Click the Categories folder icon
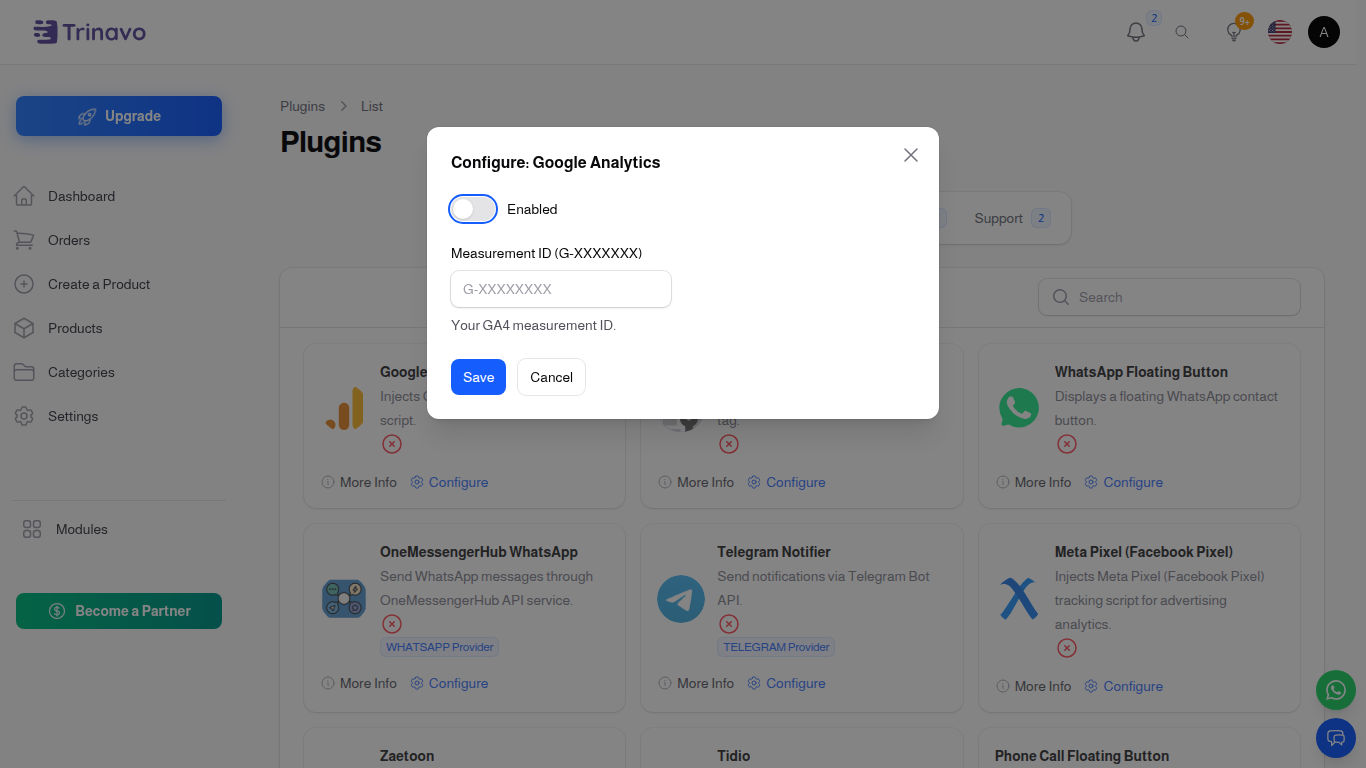Screen dimensions: 1366x768 tap(24, 372)
